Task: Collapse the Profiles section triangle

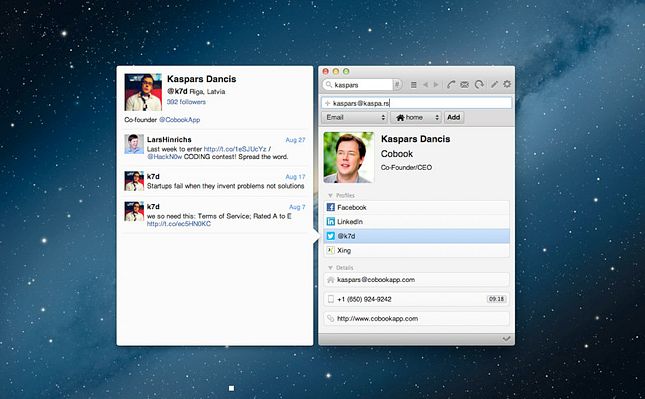Action: 330,195
